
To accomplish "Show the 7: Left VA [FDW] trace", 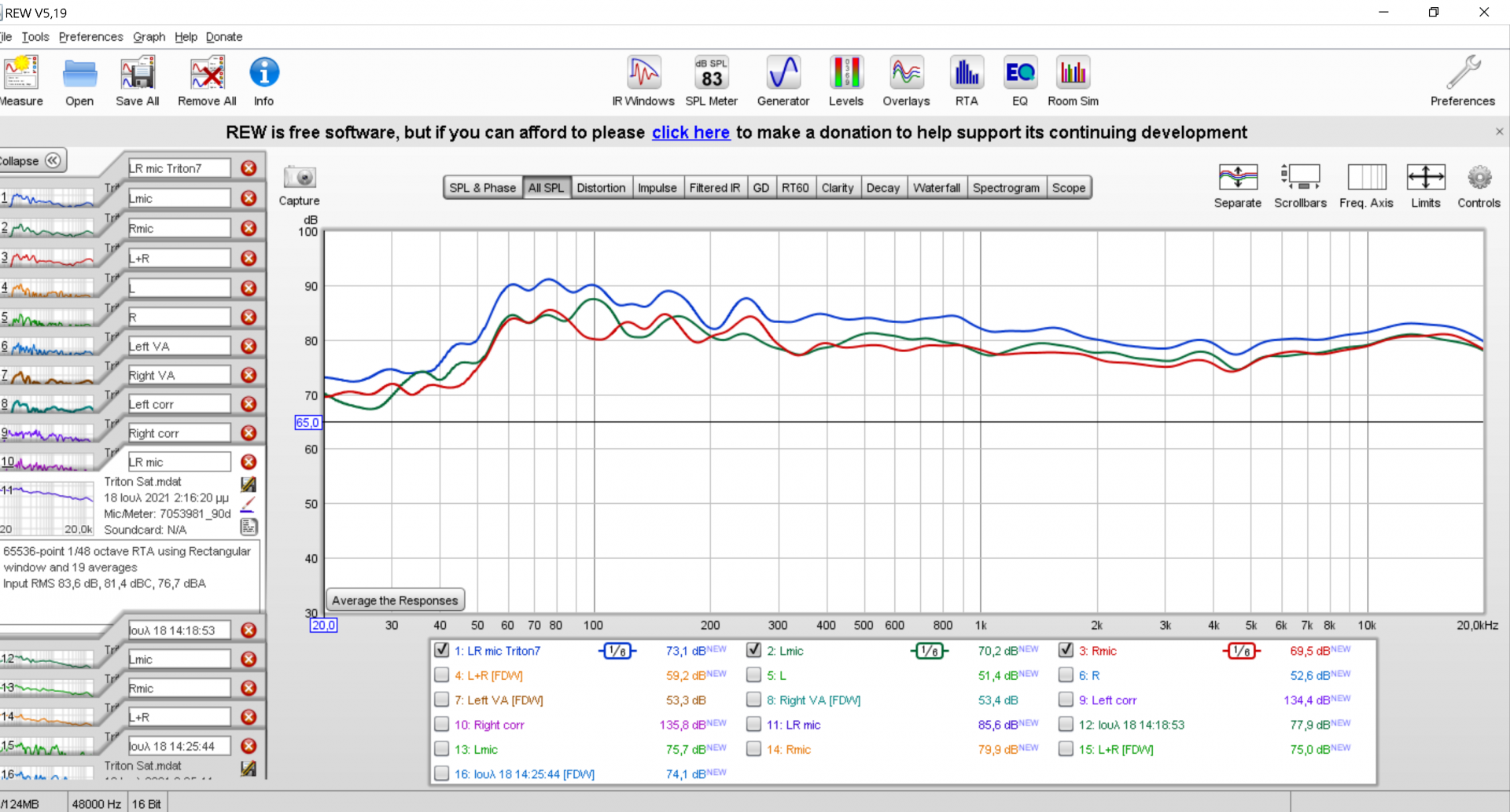I will point(442,700).
